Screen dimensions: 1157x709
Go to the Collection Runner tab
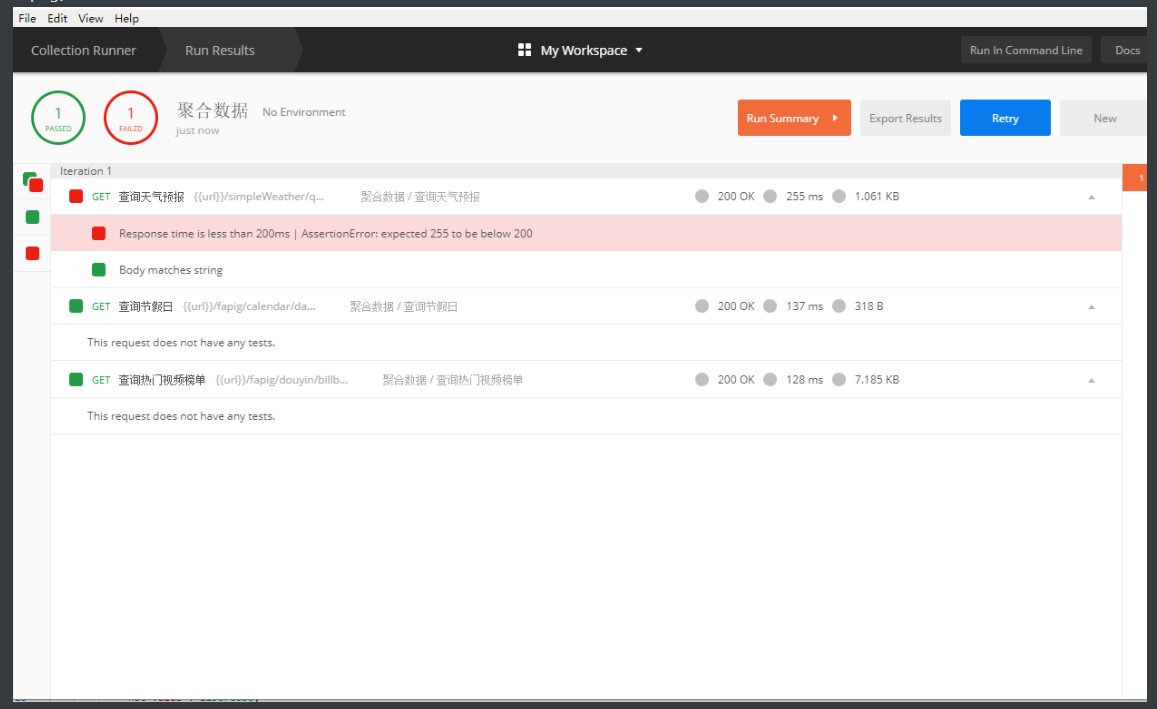83,50
